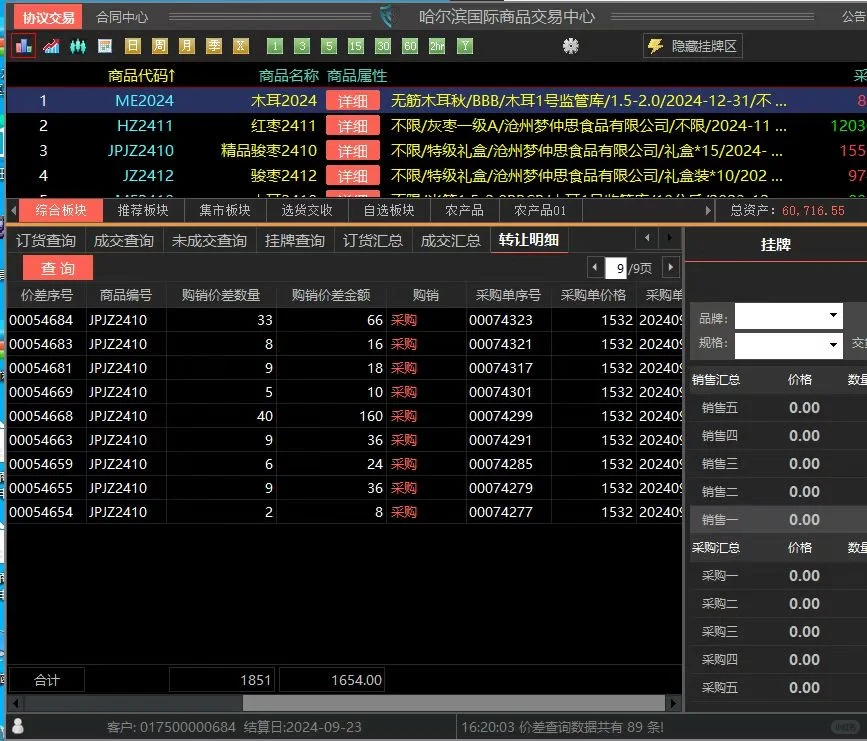Open the 转让明细 tab

[529, 240]
